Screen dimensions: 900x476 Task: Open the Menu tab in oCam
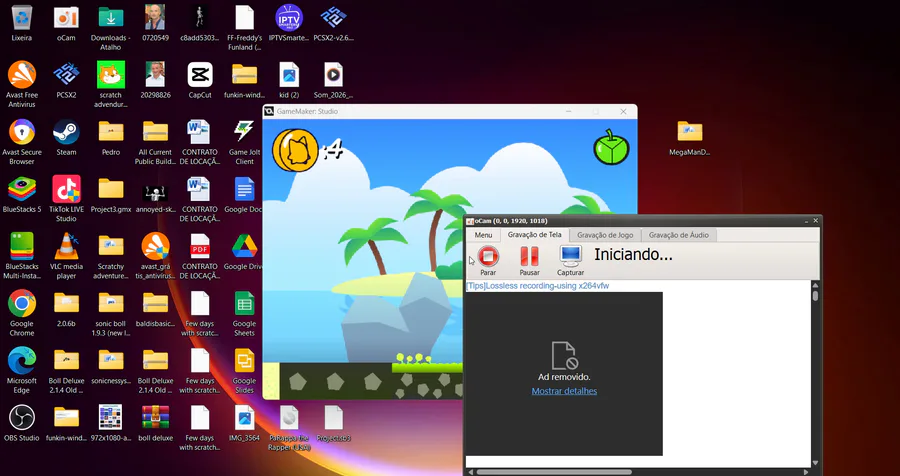point(483,235)
